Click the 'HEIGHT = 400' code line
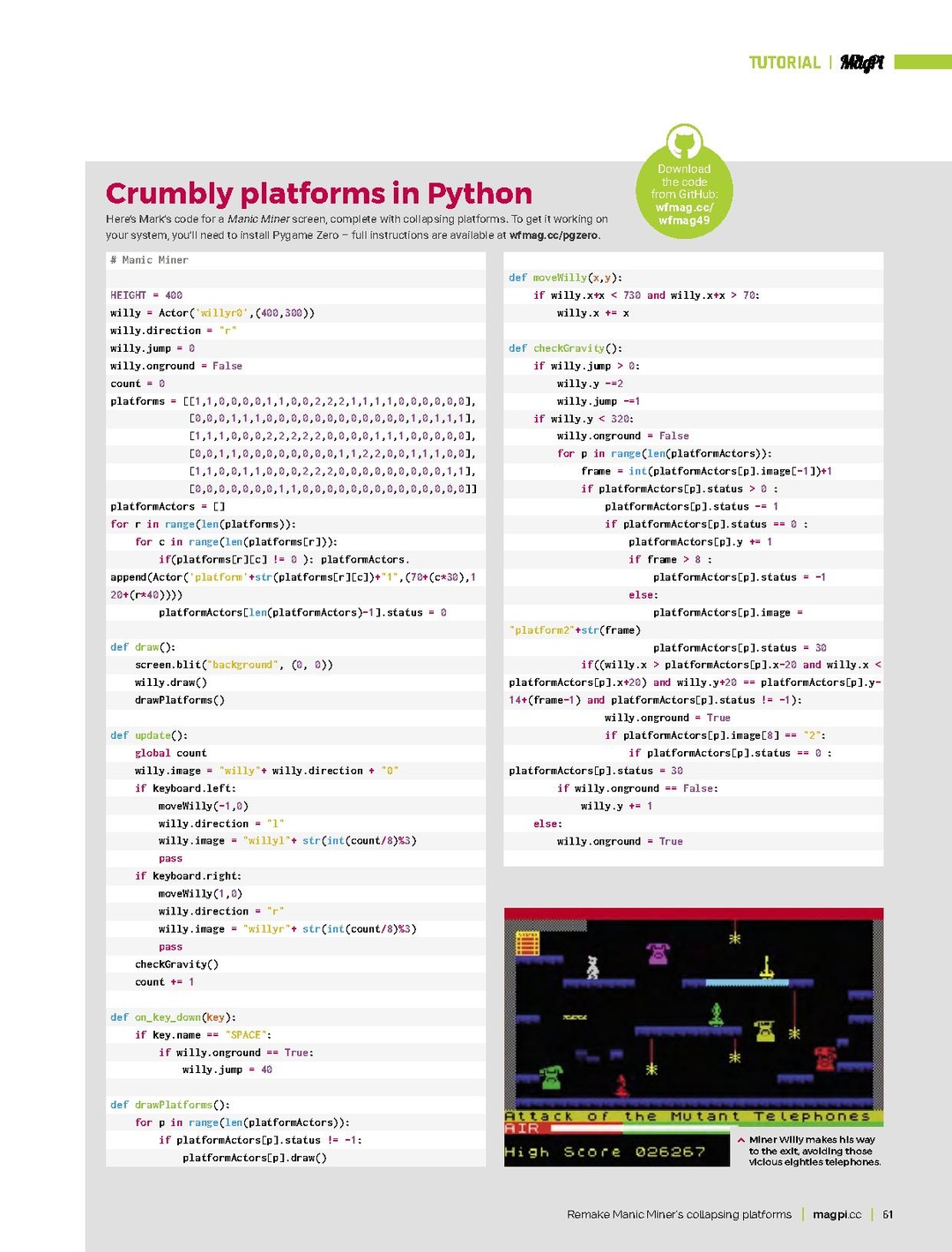The height and width of the screenshot is (1252, 952). (x=146, y=295)
